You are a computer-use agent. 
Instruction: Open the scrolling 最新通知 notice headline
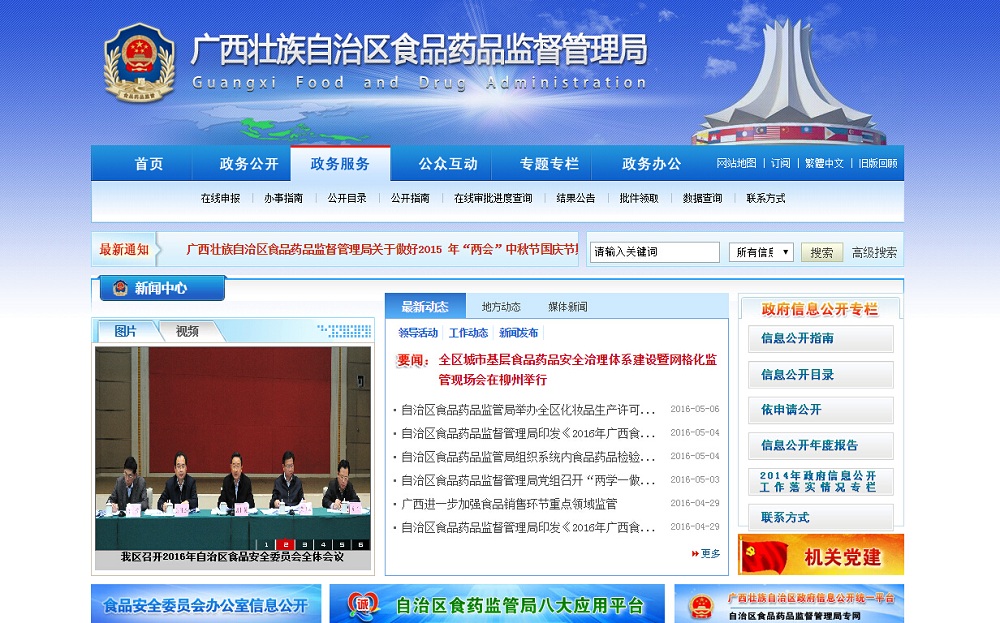(x=381, y=249)
